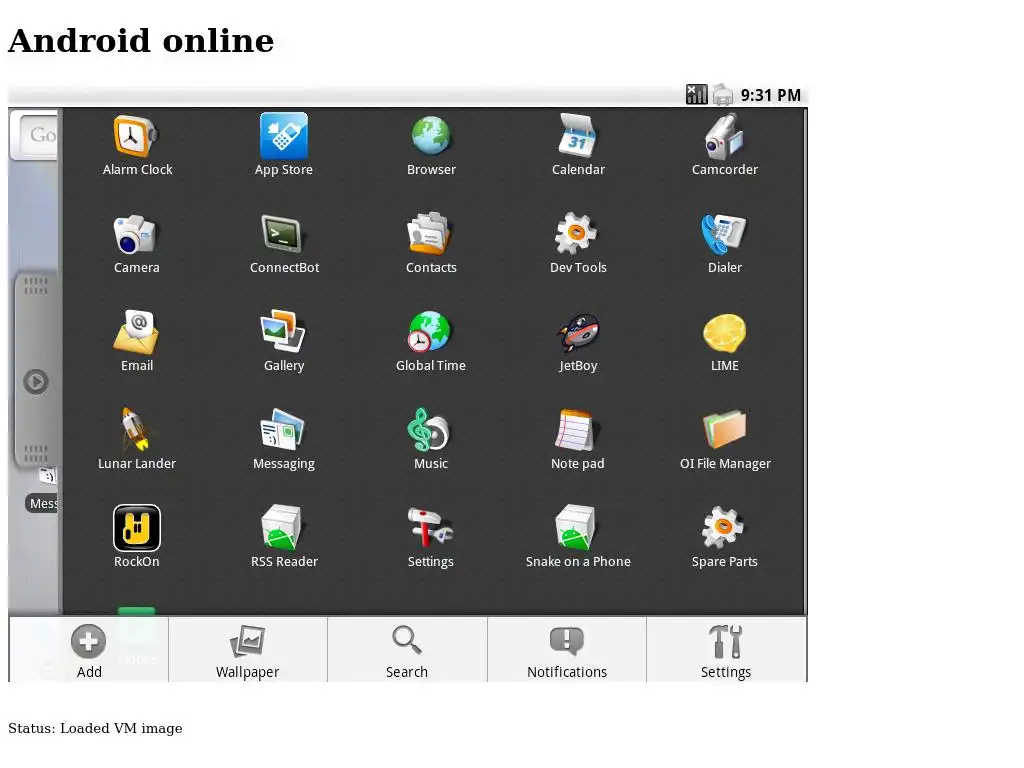Click the signal strength status icon
1024x768 pixels.
tap(696, 95)
